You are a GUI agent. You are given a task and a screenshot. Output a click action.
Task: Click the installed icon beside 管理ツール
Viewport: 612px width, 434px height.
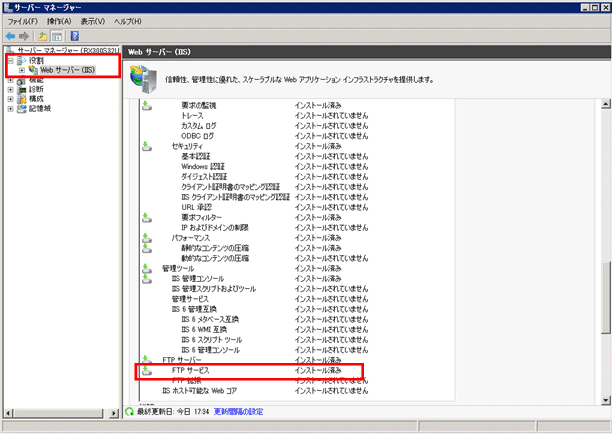pos(147,268)
